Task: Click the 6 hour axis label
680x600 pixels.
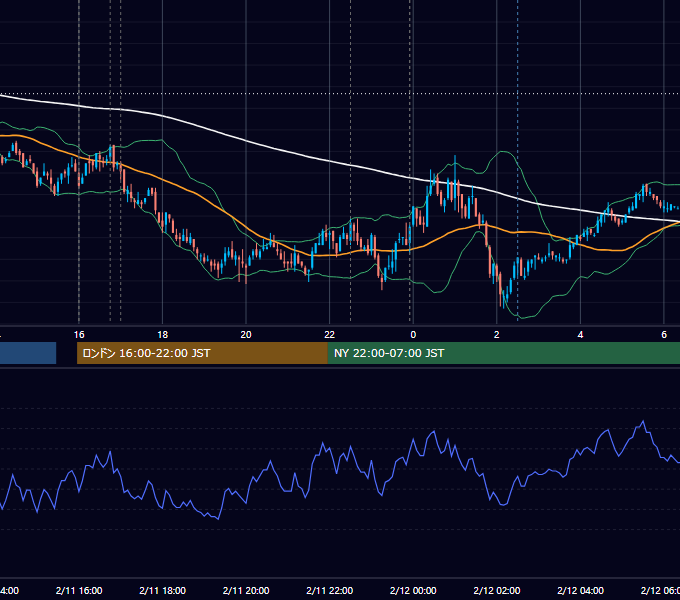Action: click(664, 335)
